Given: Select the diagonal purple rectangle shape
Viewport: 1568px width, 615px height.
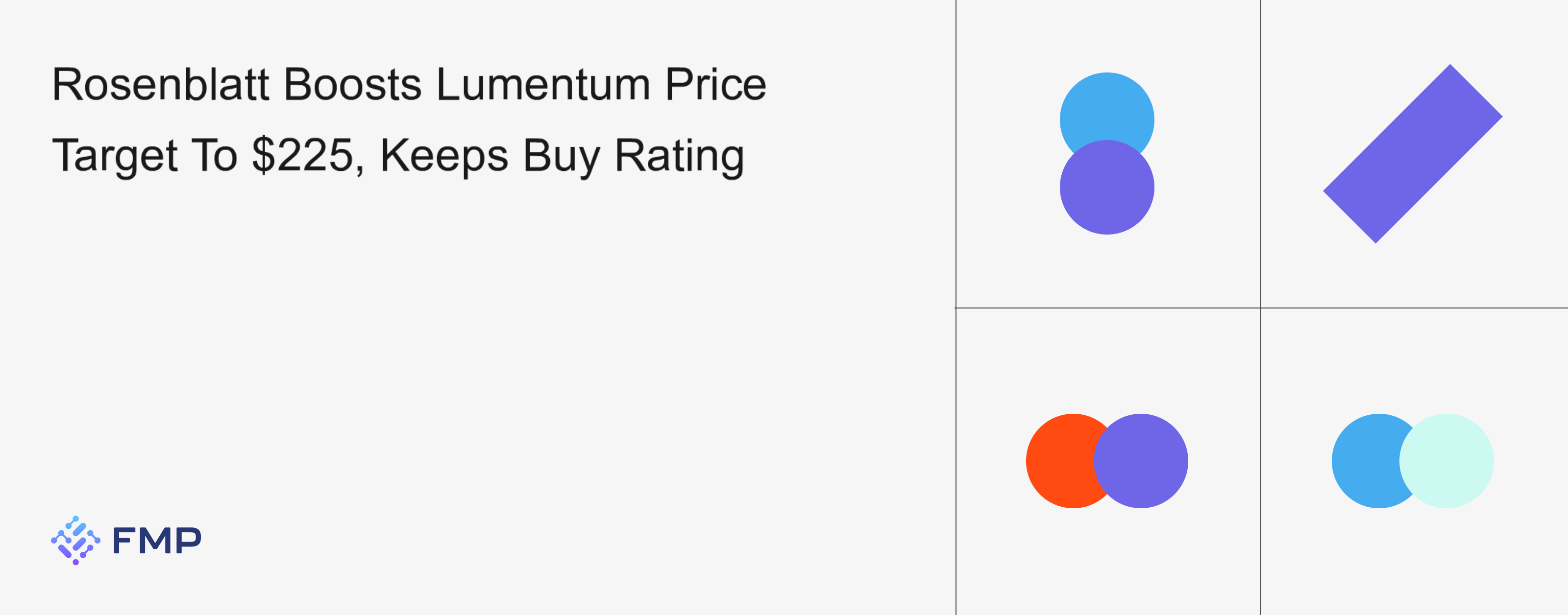Looking at the screenshot, I should coord(1412,153).
